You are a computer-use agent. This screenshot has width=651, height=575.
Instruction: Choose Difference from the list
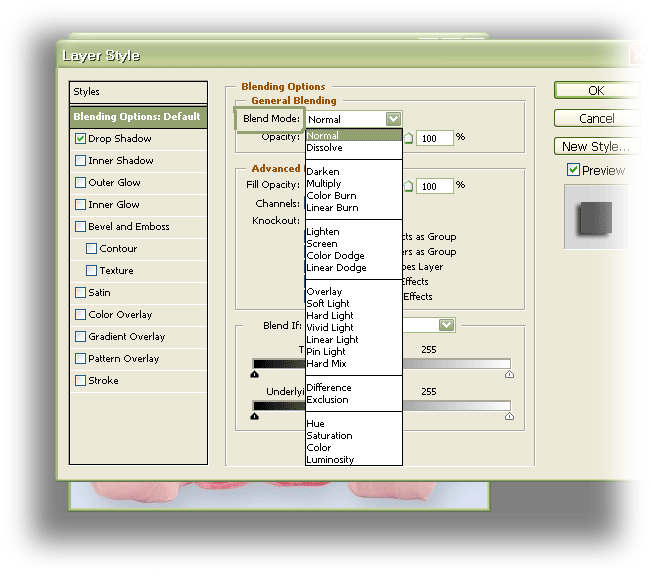(x=328, y=388)
